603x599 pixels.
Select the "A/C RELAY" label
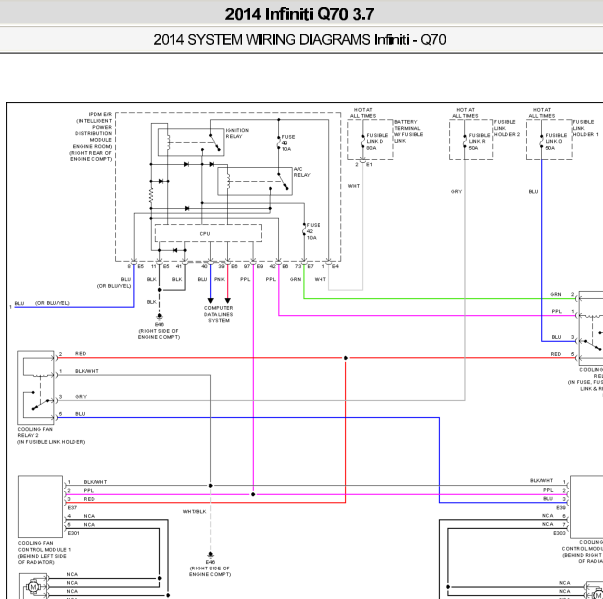(302, 172)
